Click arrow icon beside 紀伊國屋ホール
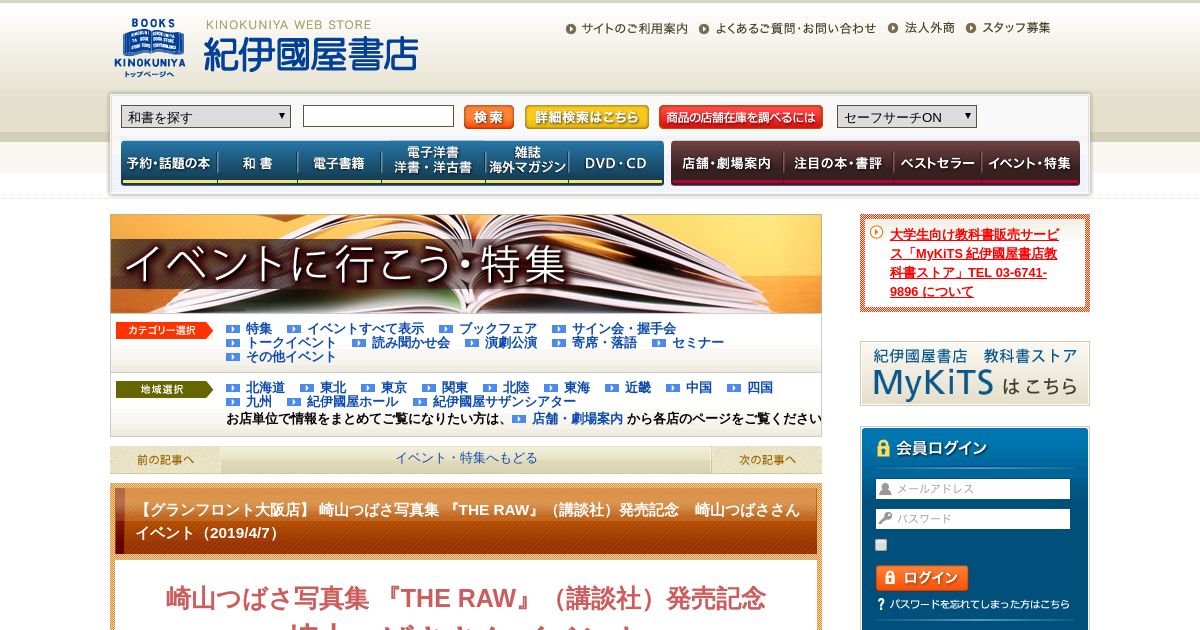The image size is (1200, 630). pyautogui.click(x=294, y=402)
